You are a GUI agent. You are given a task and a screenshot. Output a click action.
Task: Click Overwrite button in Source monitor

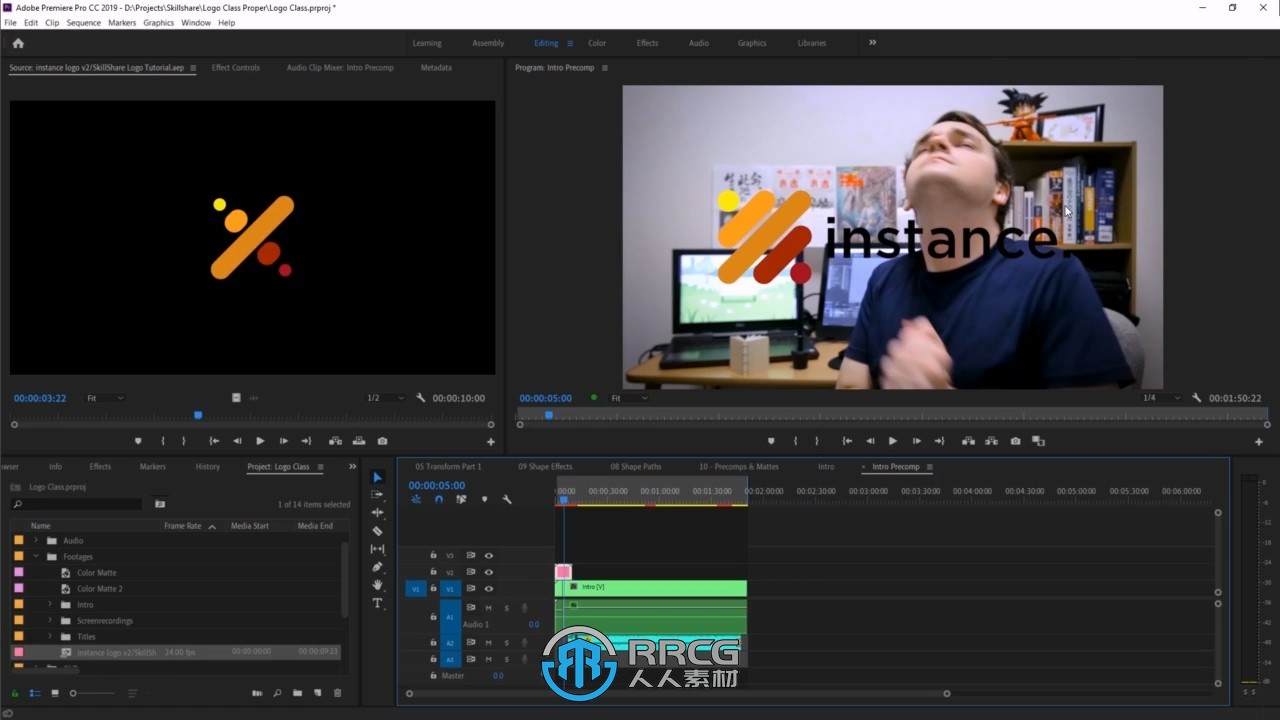[359, 441]
